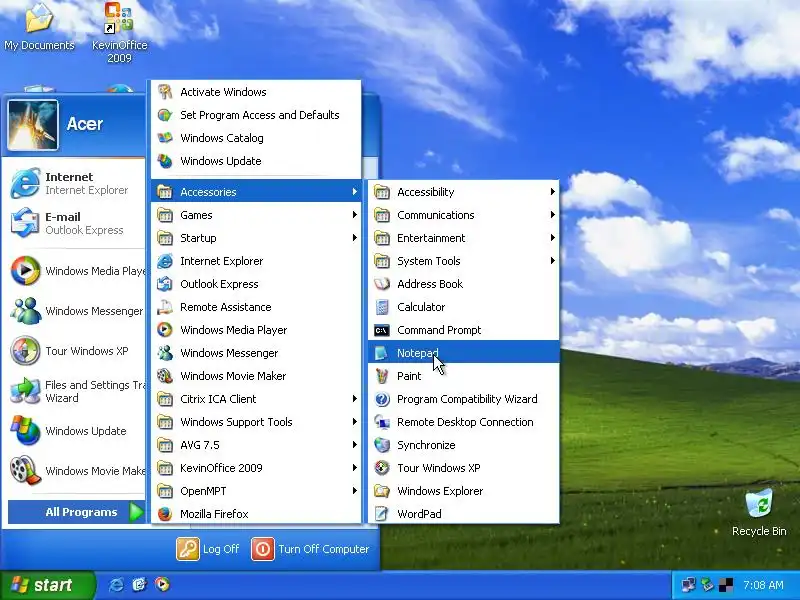Click the start button on taskbar

(47, 585)
